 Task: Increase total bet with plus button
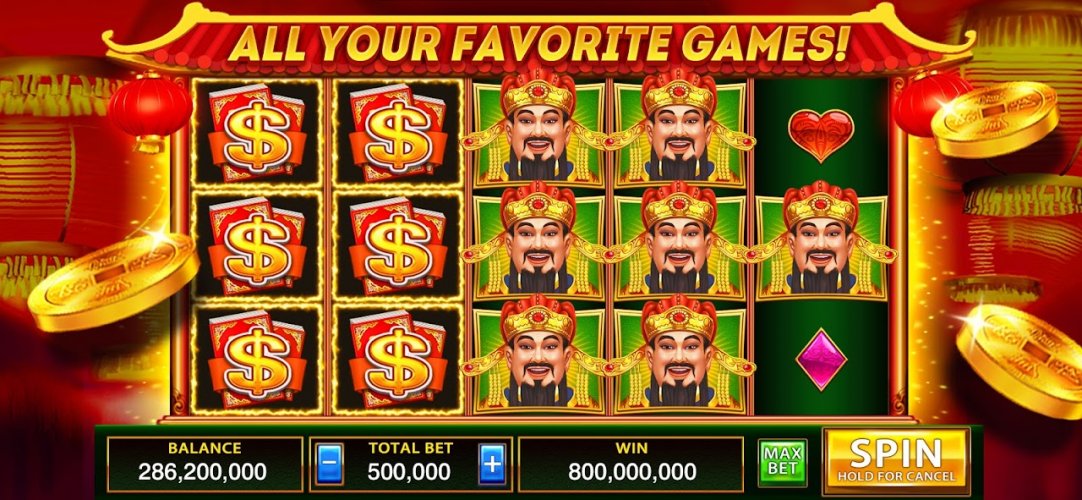(x=491, y=463)
